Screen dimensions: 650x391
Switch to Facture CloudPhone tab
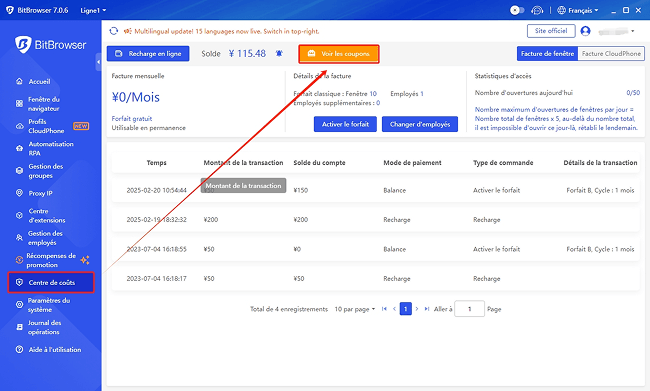click(611, 53)
